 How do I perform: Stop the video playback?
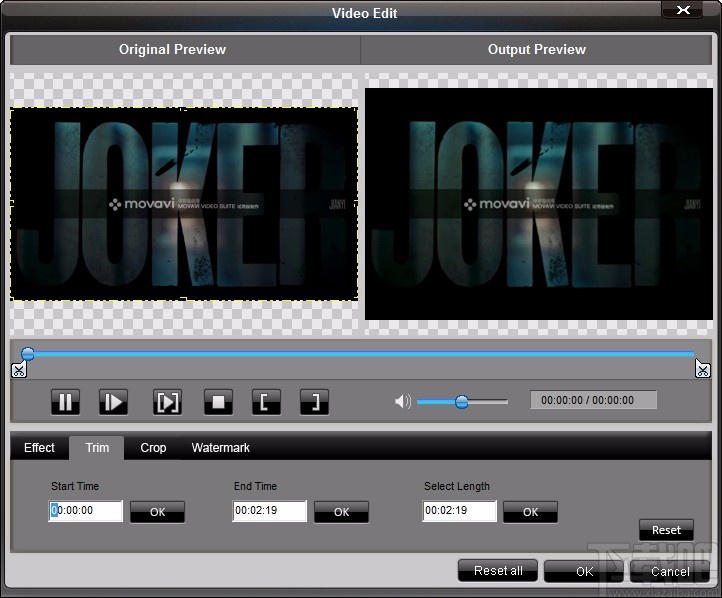pos(217,402)
